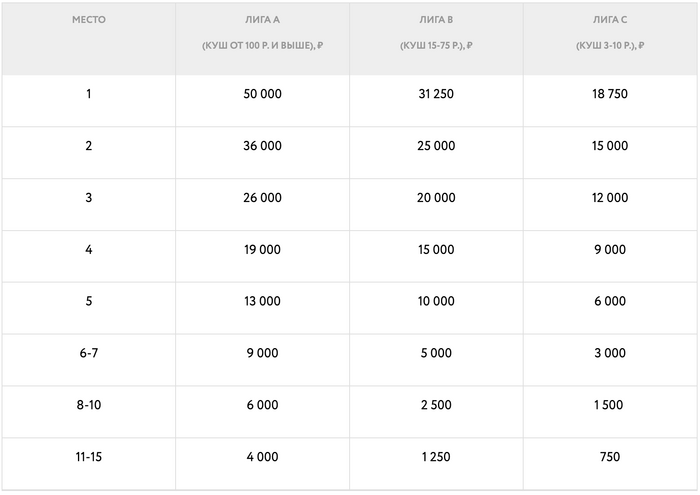Select the 2 500 prize cell
Viewport: 700px width, 495px height.
coord(436,405)
